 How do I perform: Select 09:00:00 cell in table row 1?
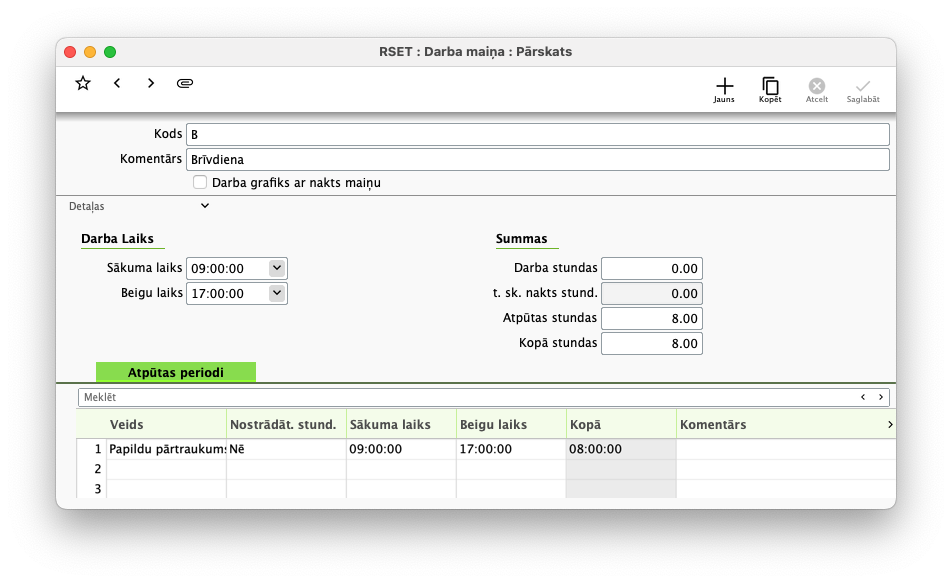401,449
